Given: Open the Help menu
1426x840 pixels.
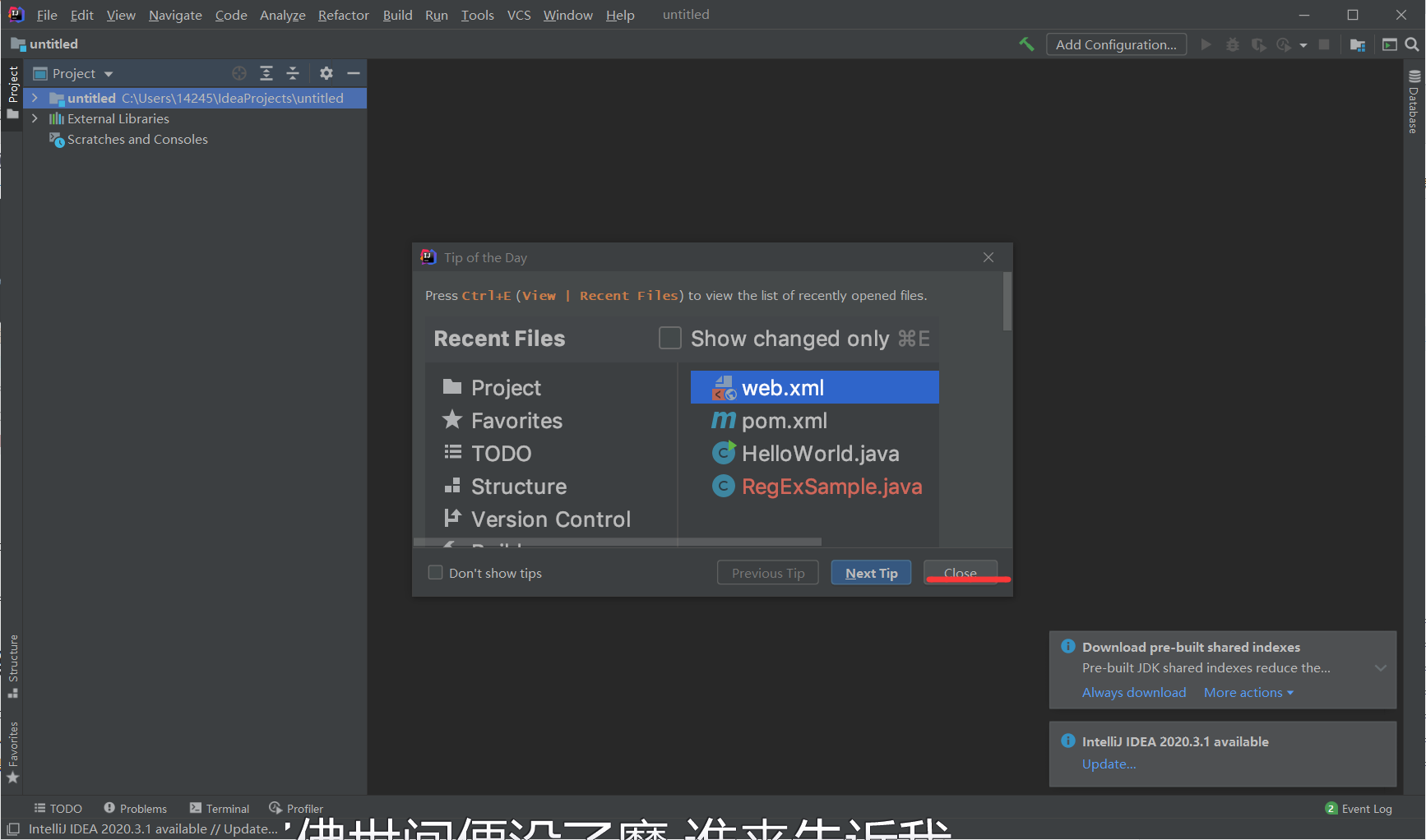Looking at the screenshot, I should click(x=620, y=15).
